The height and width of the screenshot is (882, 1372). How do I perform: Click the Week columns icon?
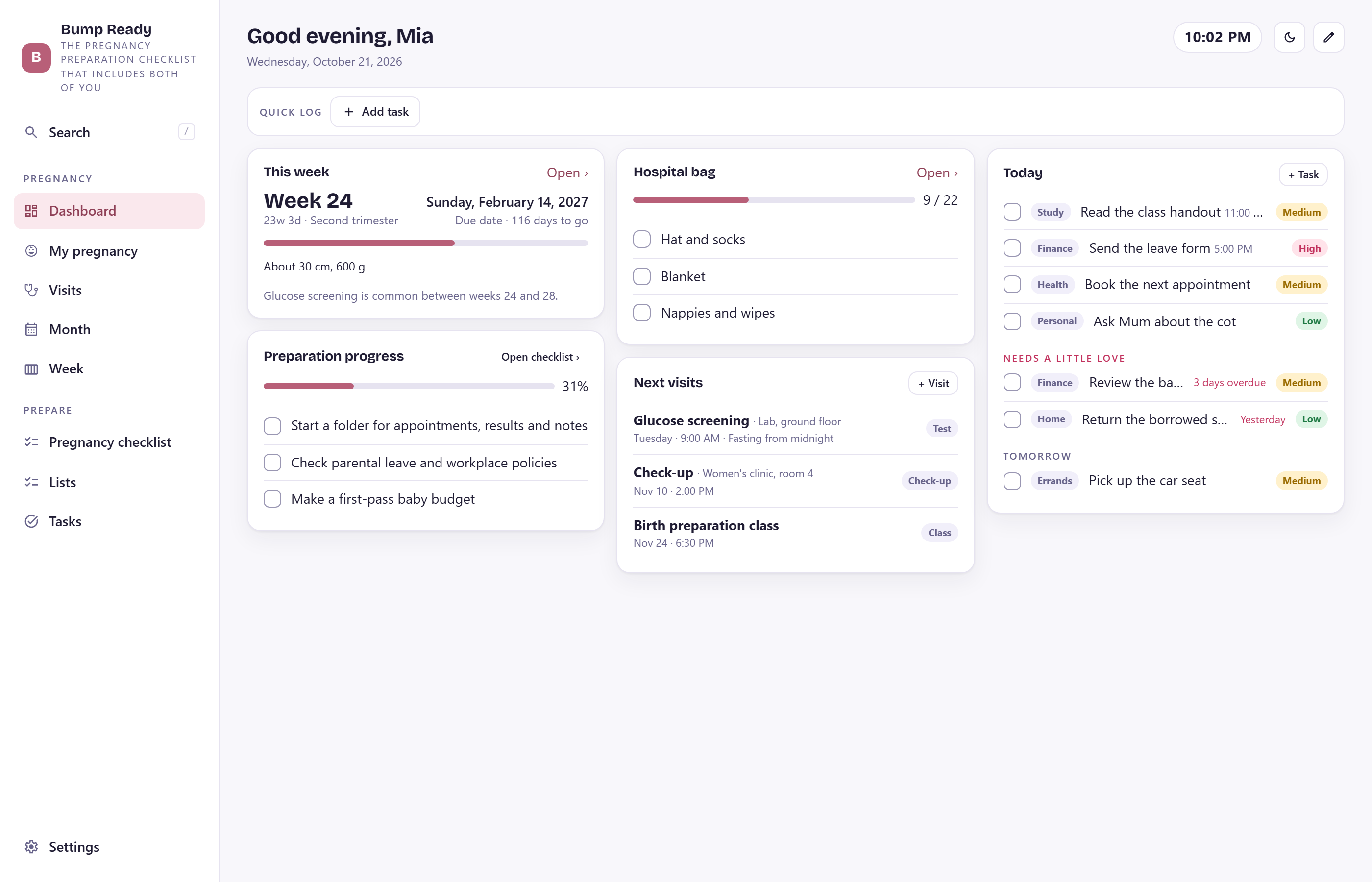[31, 369]
